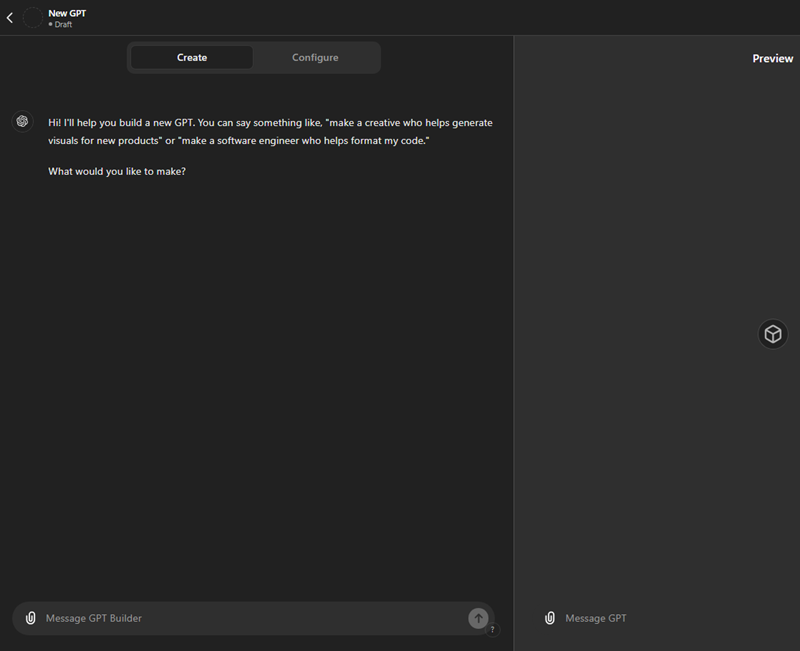Attach a file in the Preview chat

(550, 618)
